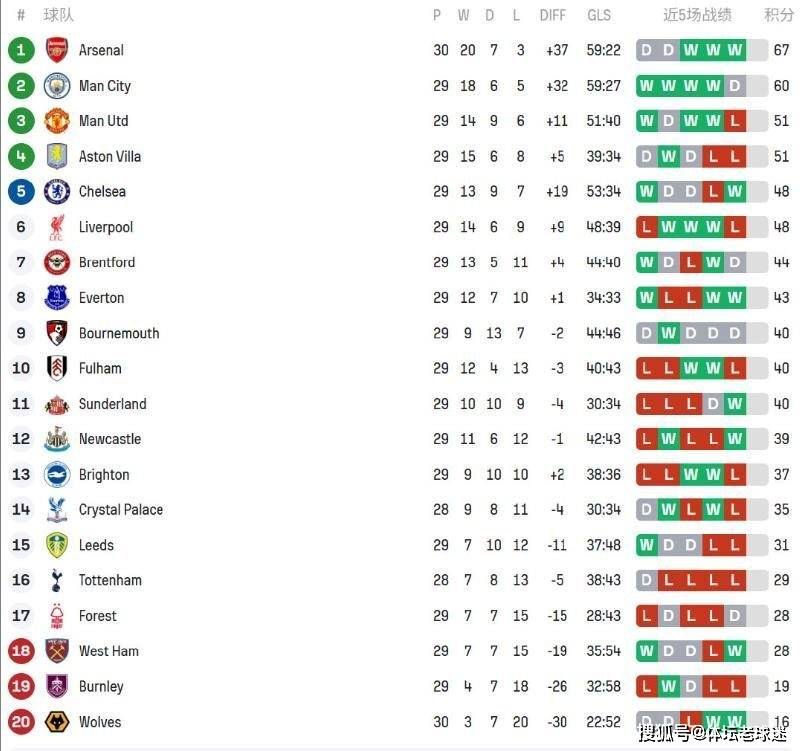Select the Tottenham club crest icon

57,580
